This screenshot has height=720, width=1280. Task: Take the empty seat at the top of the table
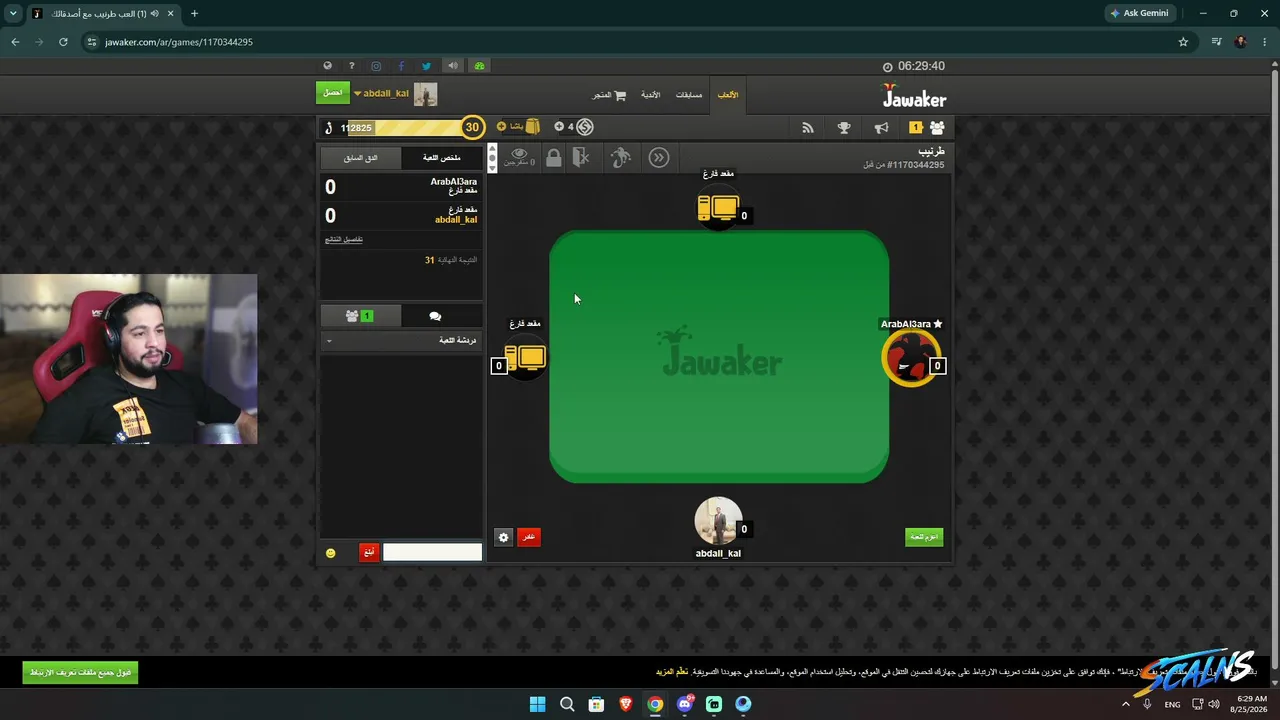718,208
